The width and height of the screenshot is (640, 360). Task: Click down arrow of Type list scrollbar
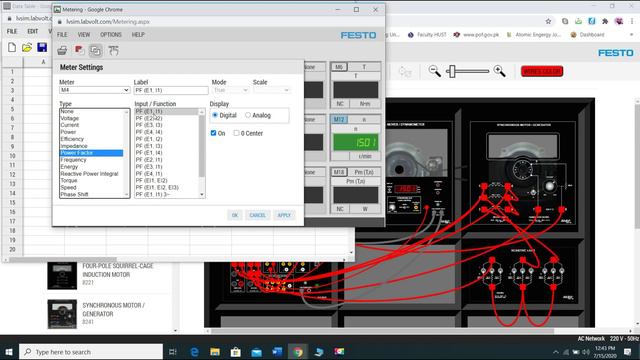[126, 195]
